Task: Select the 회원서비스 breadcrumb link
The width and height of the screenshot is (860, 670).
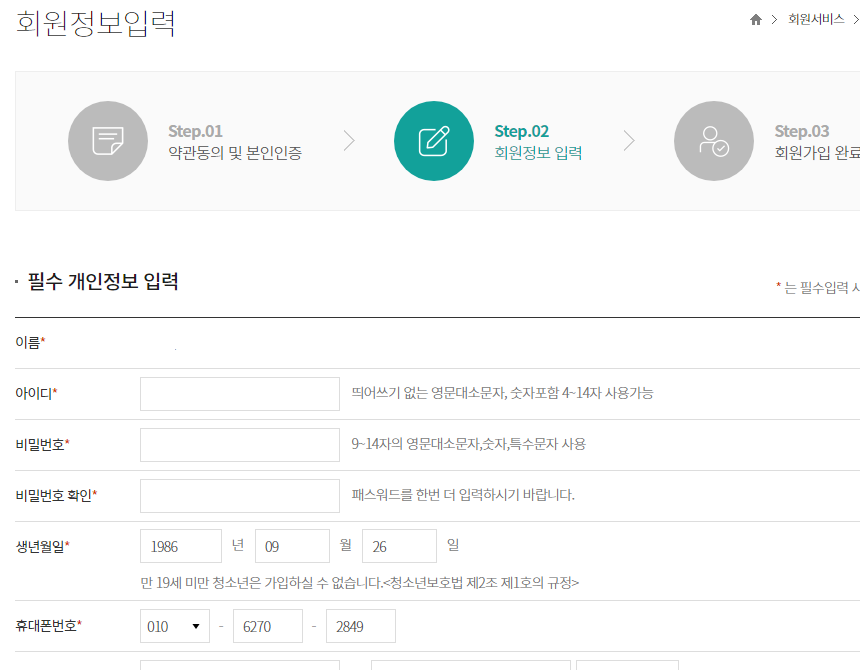Action: click(x=816, y=19)
